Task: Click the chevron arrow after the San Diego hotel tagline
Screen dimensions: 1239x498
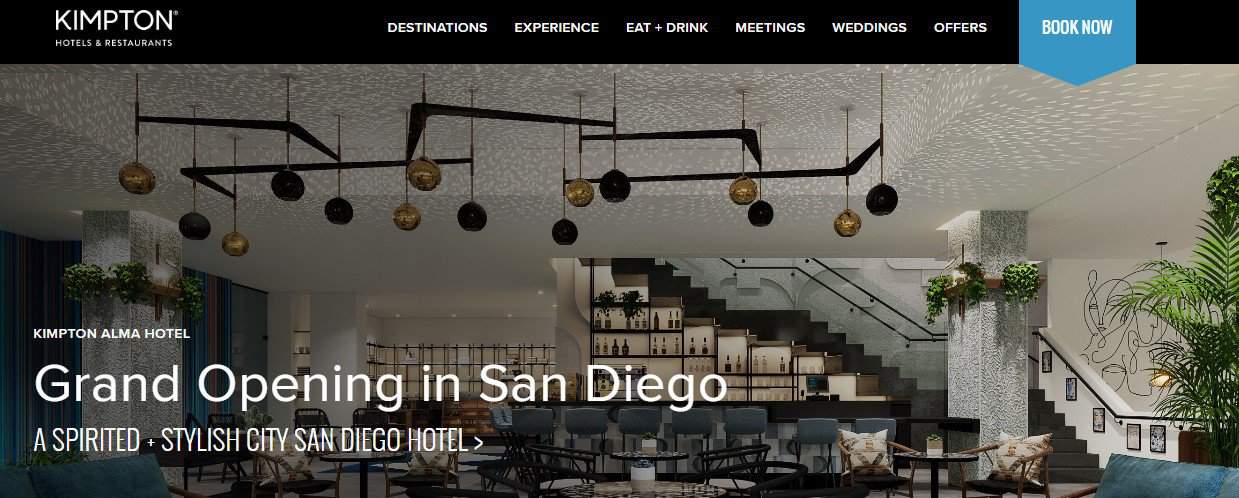Action: (478, 440)
